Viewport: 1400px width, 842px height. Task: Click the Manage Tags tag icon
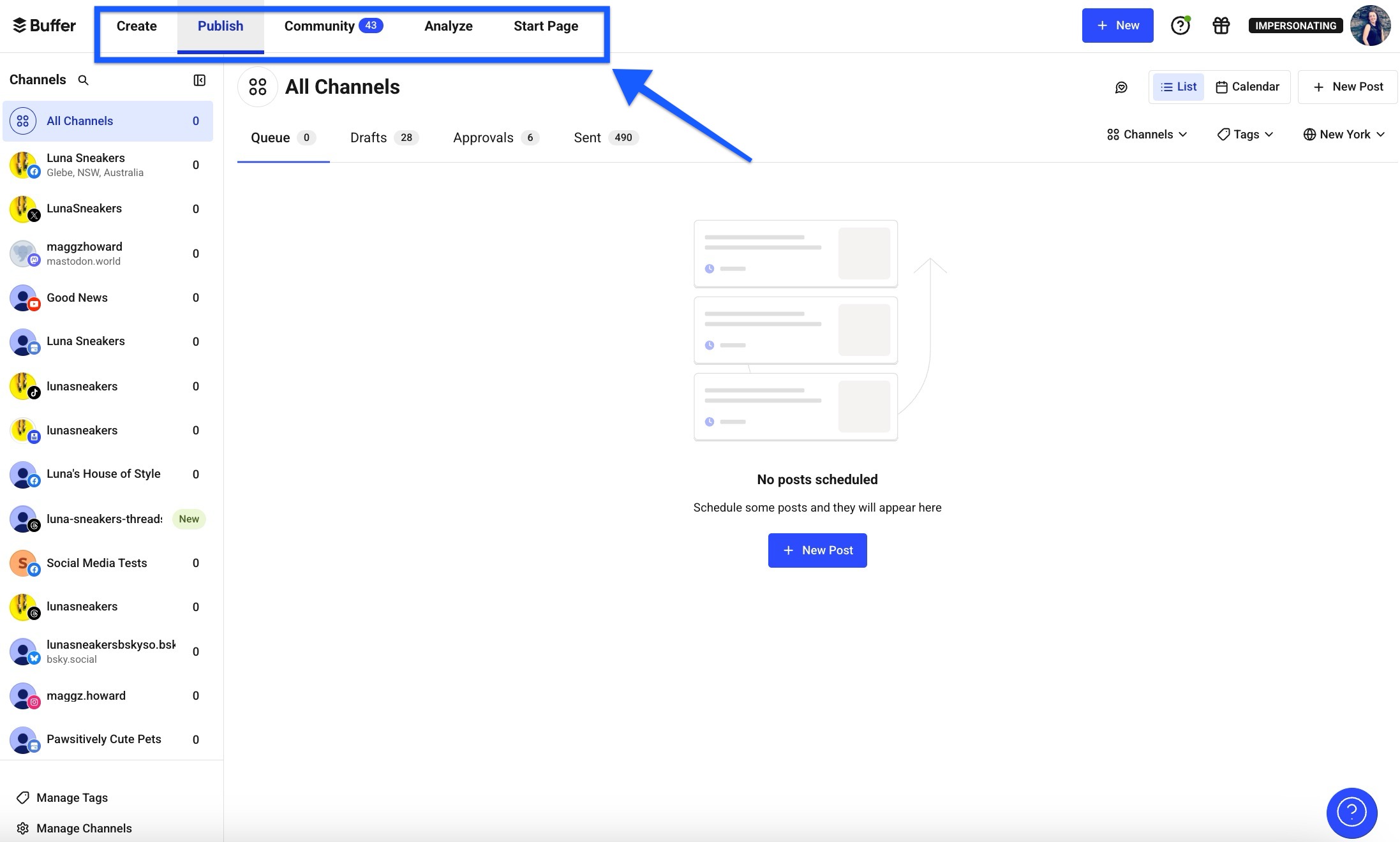(x=24, y=797)
